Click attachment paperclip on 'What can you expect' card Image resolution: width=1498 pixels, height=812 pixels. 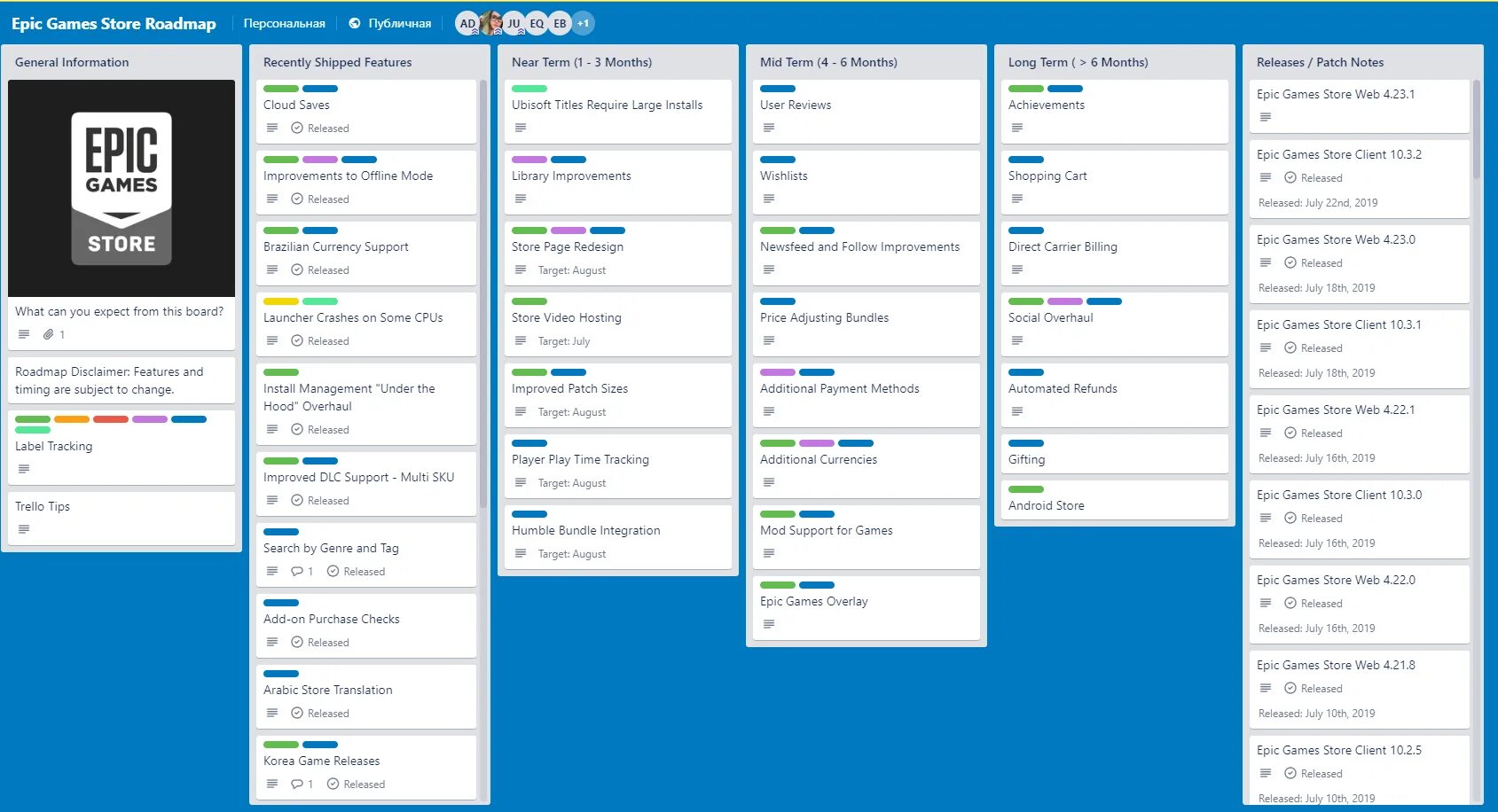point(49,334)
